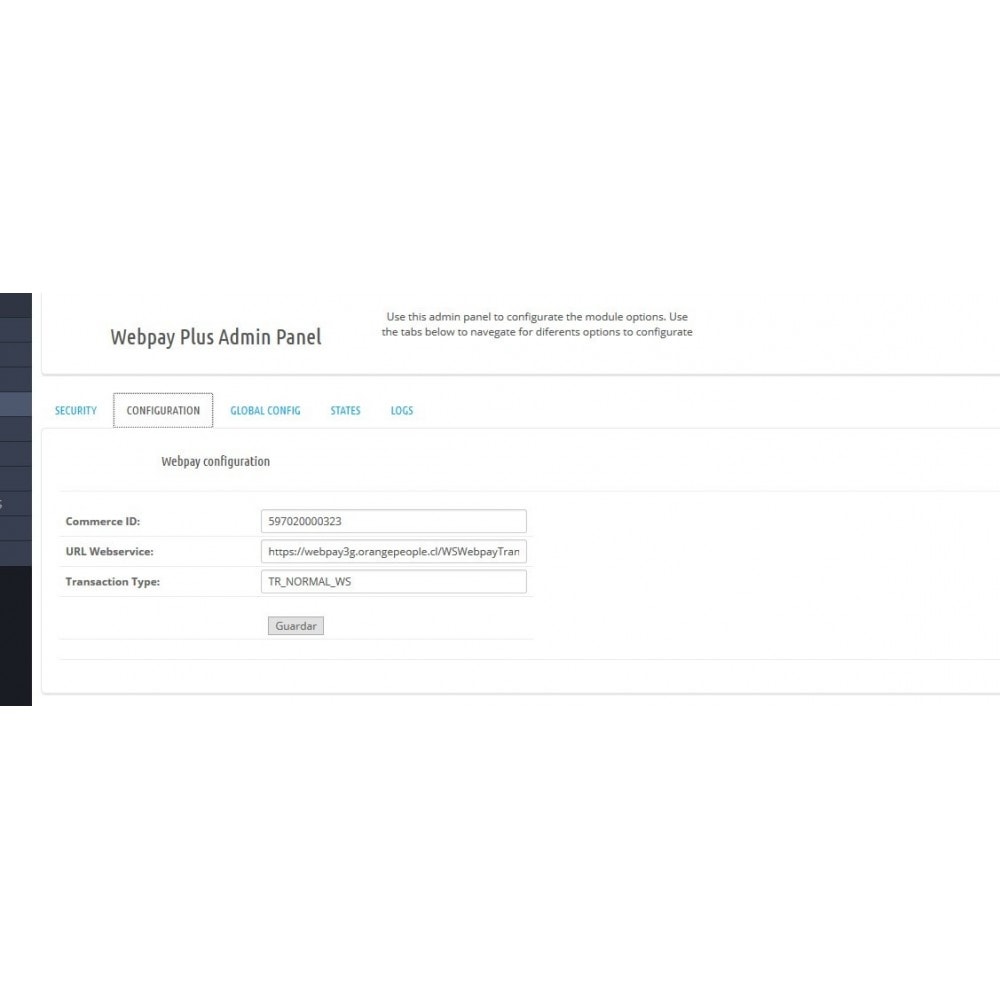Click the admin panel description text
Viewport: 1000px width, 1000px height.
pyautogui.click(x=537, y=324)
